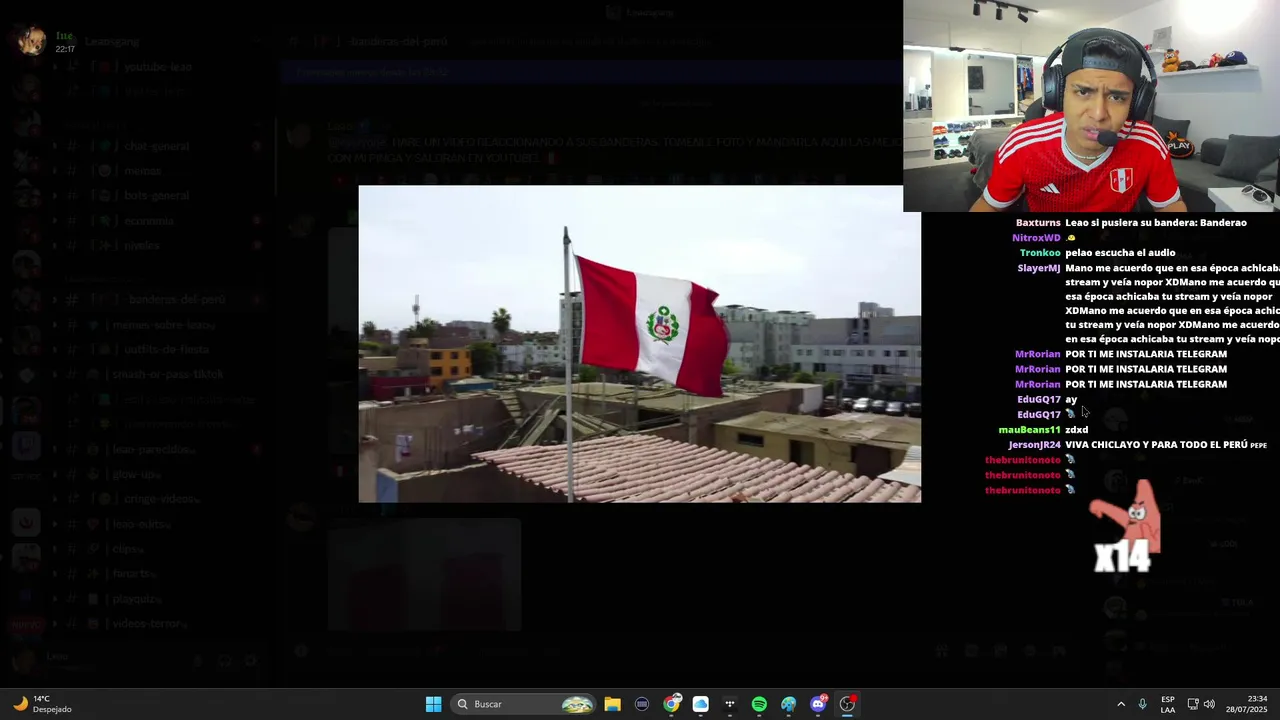Open the memes channel in Discord

(143, 171)
